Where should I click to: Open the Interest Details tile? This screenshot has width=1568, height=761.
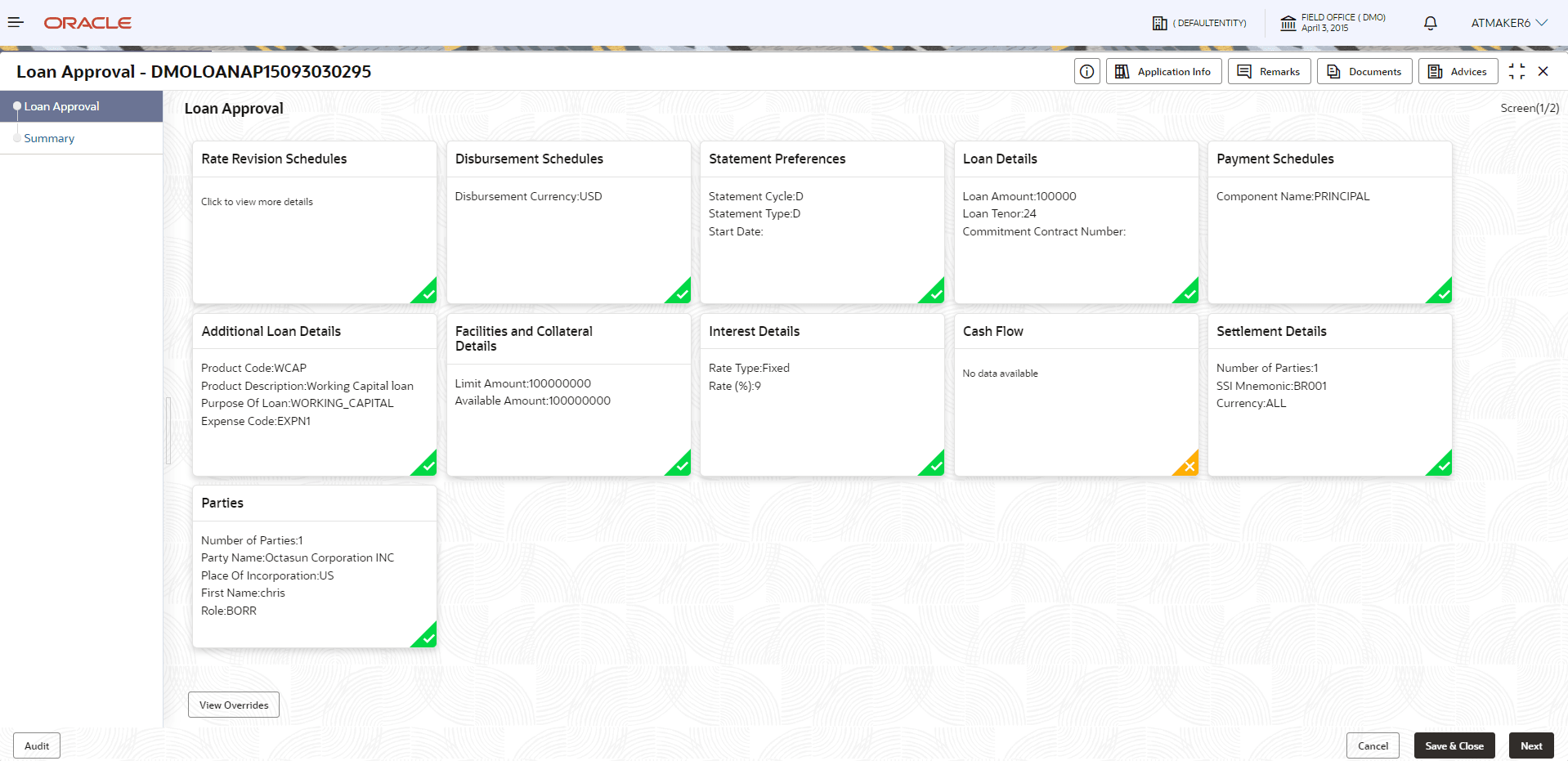(x=822, y=395)
